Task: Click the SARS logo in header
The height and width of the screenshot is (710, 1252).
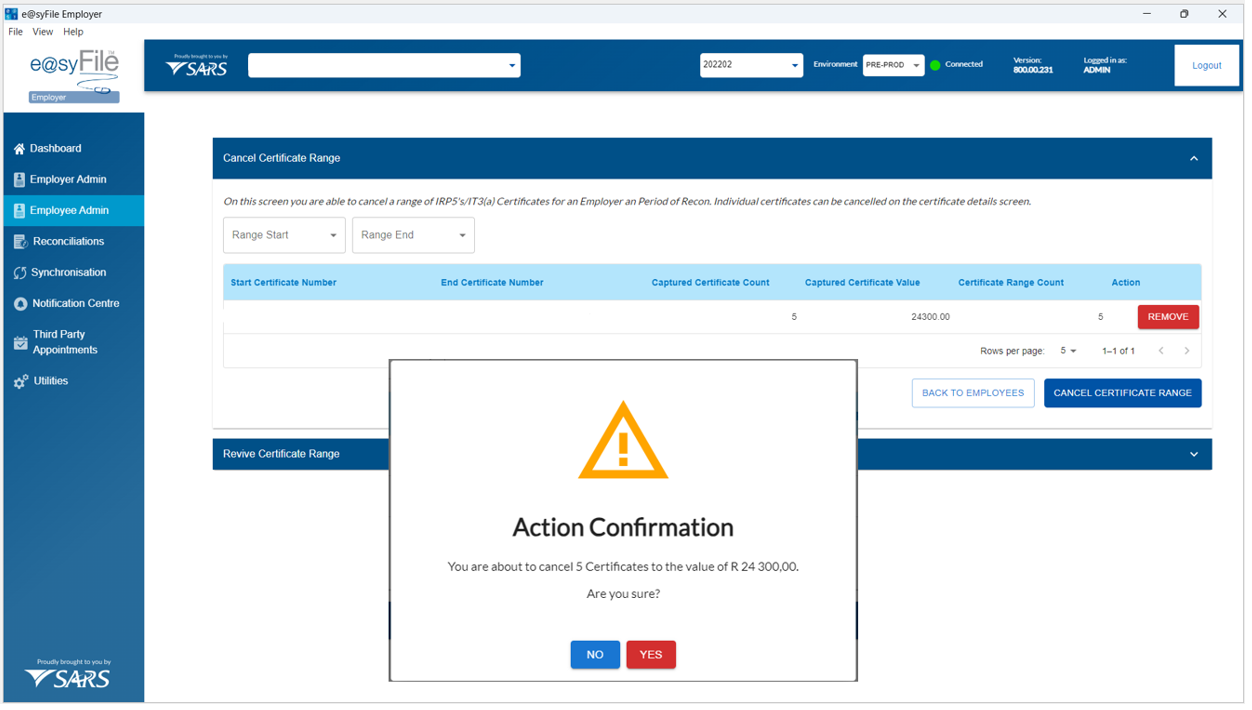Action: 197,66
